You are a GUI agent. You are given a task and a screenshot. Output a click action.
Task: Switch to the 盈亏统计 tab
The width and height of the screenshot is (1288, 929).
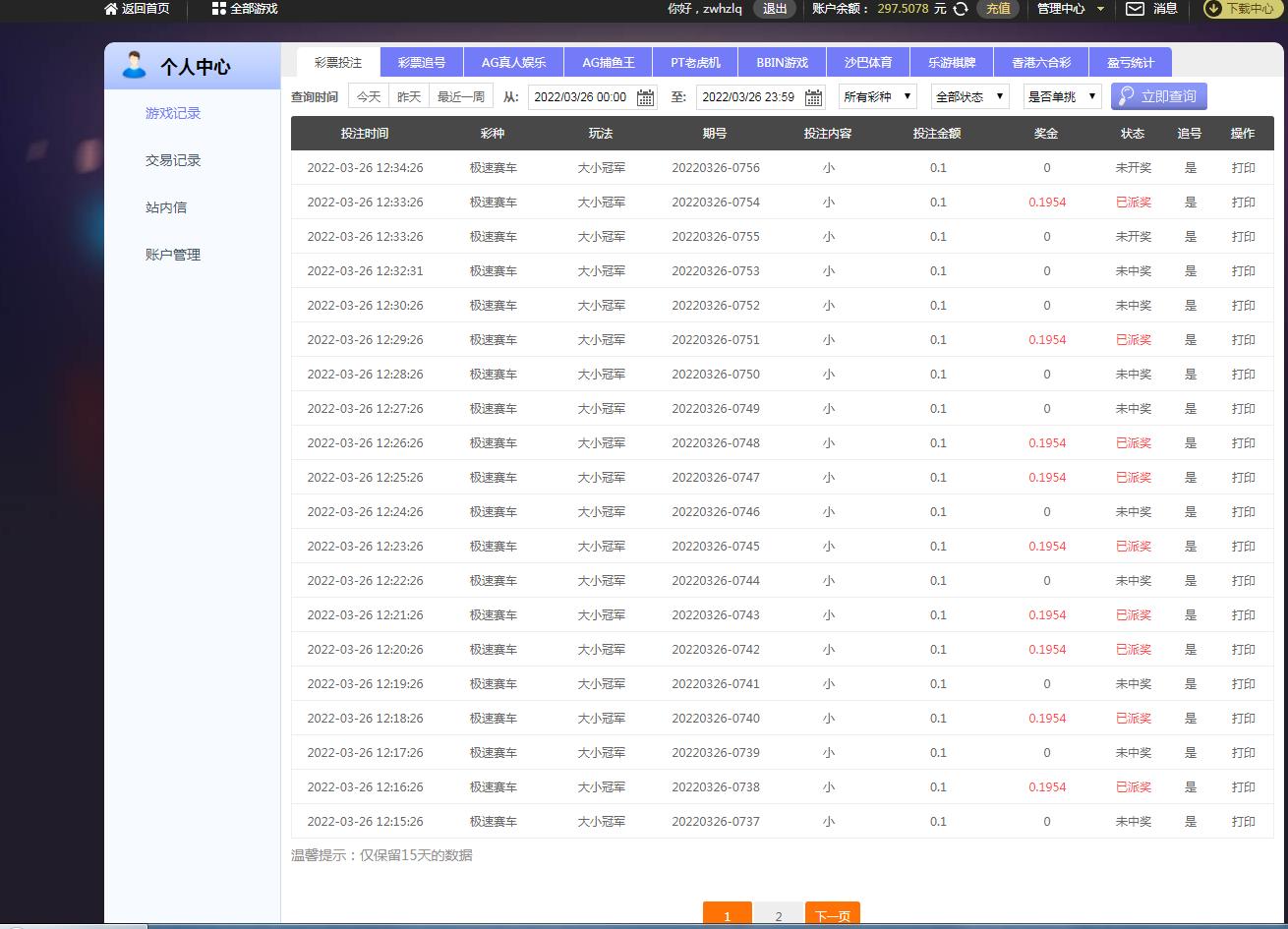click(1131, 62)
